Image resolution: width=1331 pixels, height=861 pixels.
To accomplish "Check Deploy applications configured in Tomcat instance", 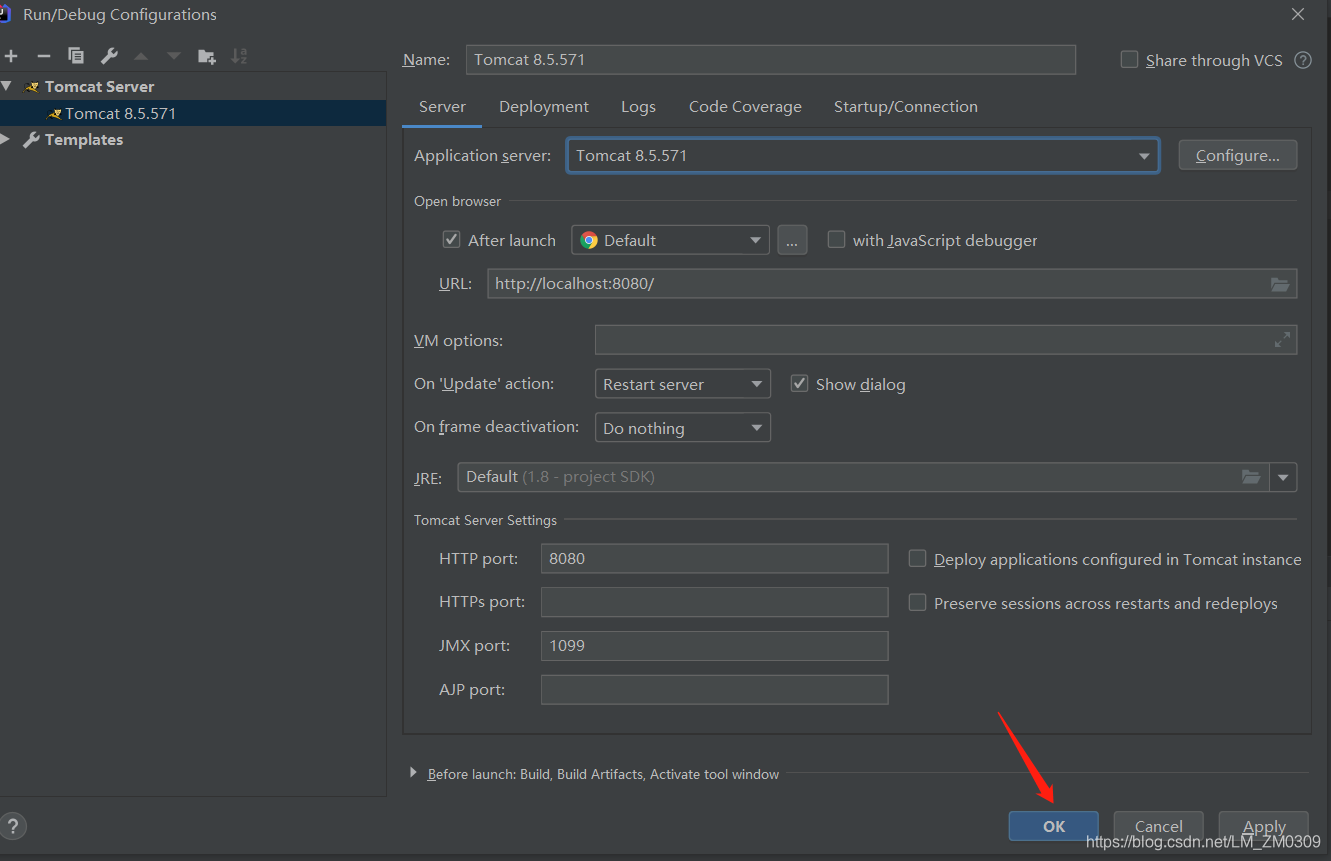I will tap(917, 559).
